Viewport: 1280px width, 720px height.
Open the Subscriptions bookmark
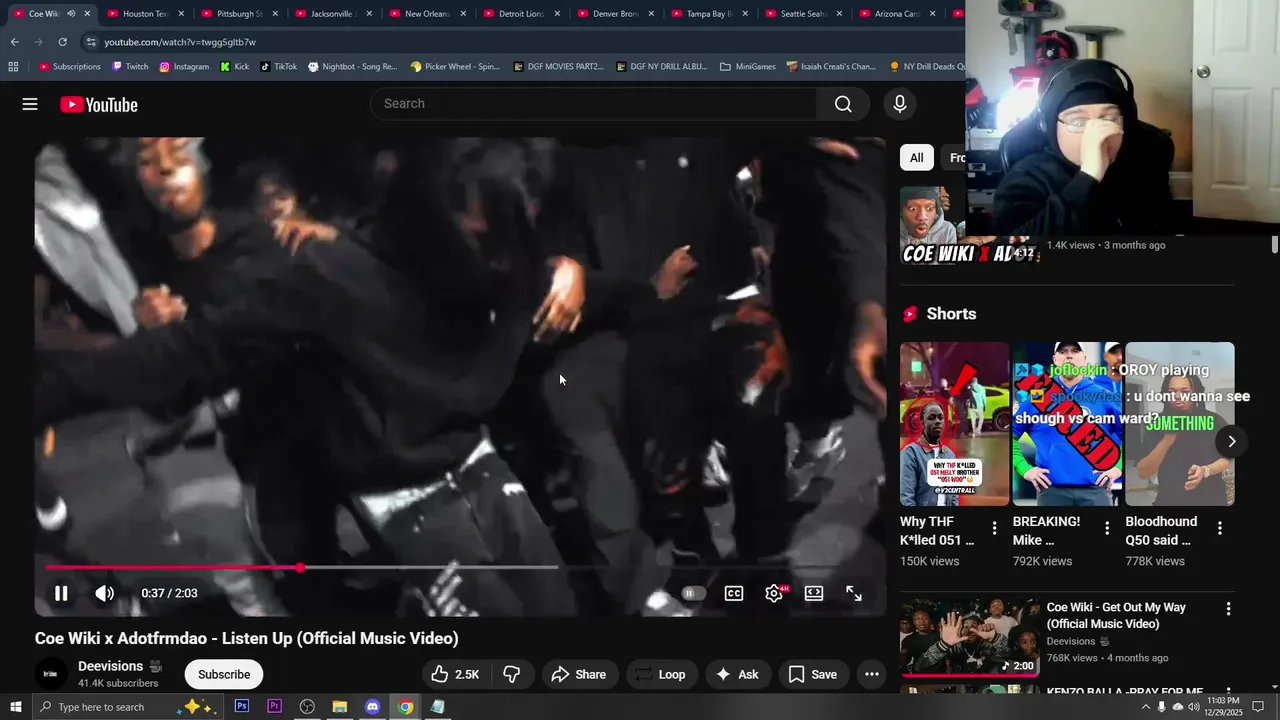(x=70, y=67)
